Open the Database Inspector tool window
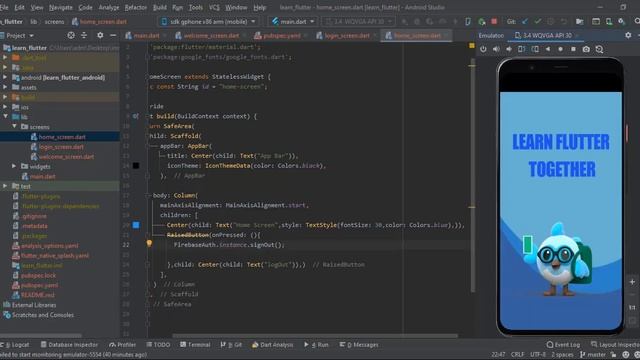The image size is (640, 360). pyautogui.click(x=69, y=345)
